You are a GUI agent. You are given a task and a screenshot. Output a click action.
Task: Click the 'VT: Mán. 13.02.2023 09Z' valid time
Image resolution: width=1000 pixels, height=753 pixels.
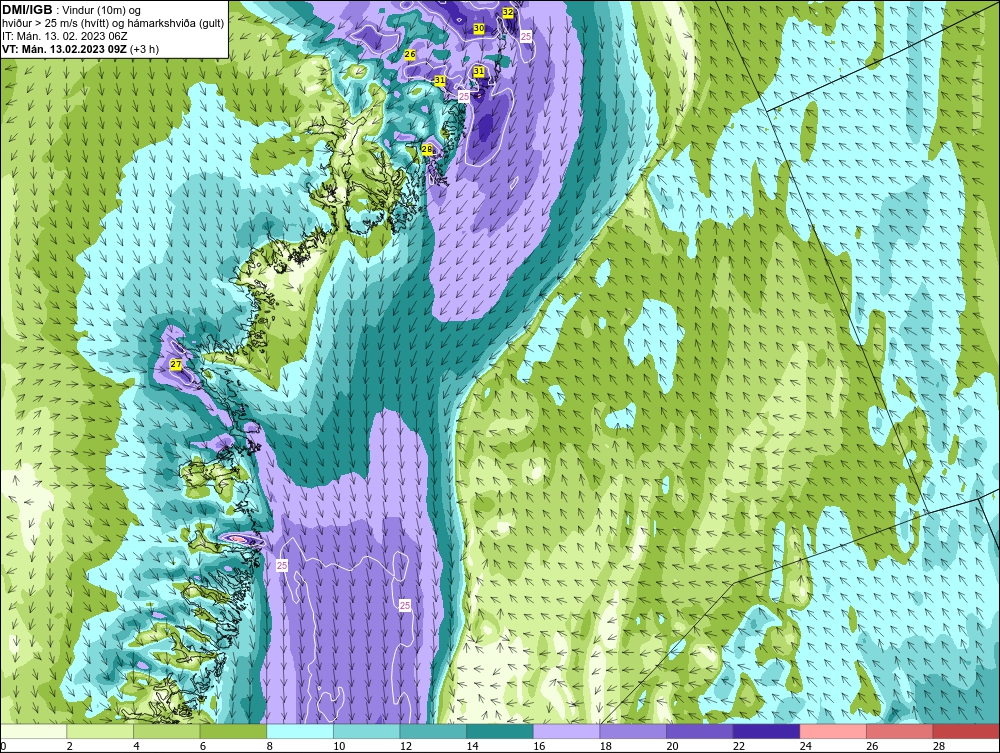pyautogui.click(x=64, y=49)
